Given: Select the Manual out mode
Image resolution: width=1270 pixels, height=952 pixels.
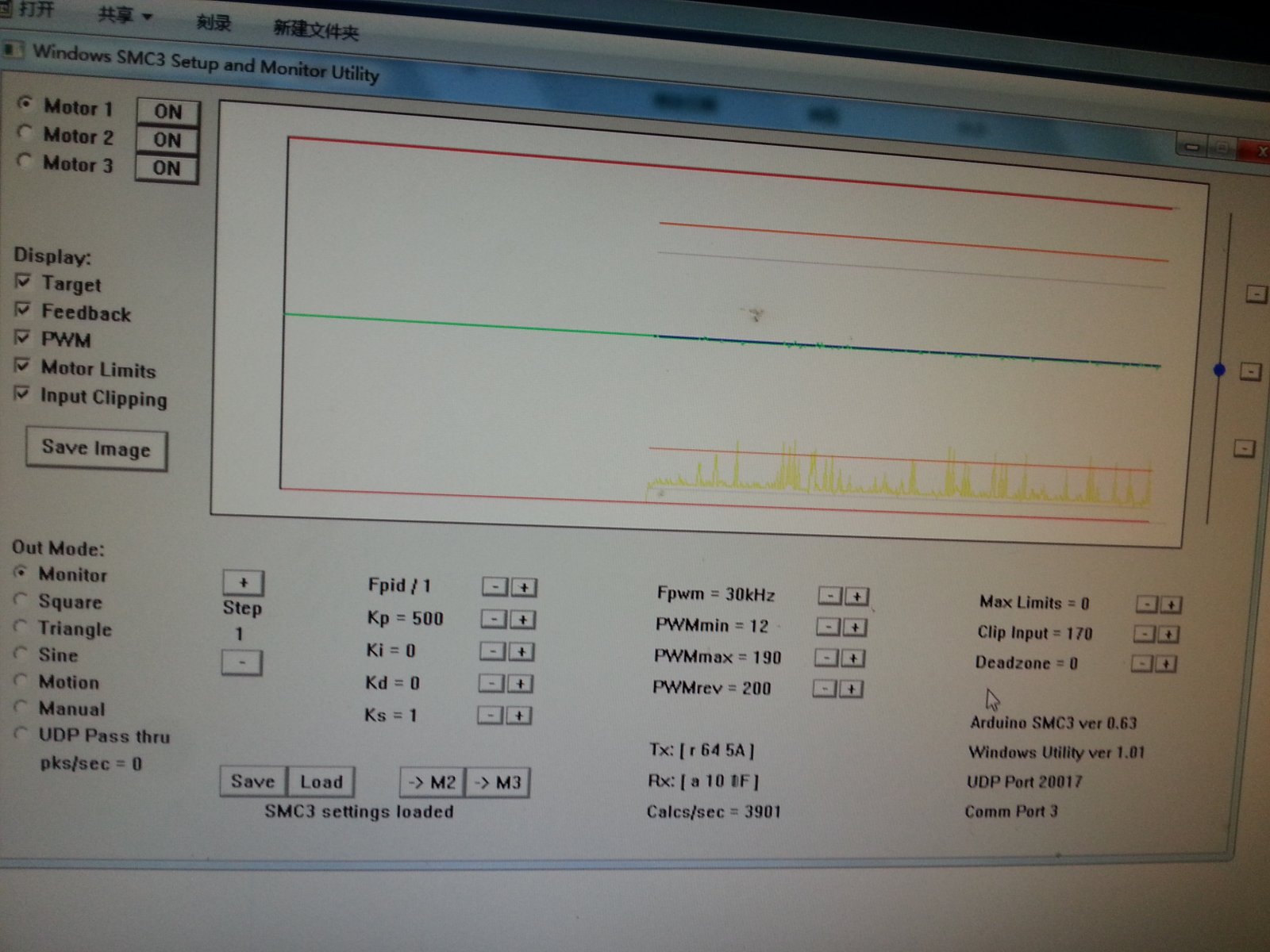Looking at the screenshot, I should point(21,707).
